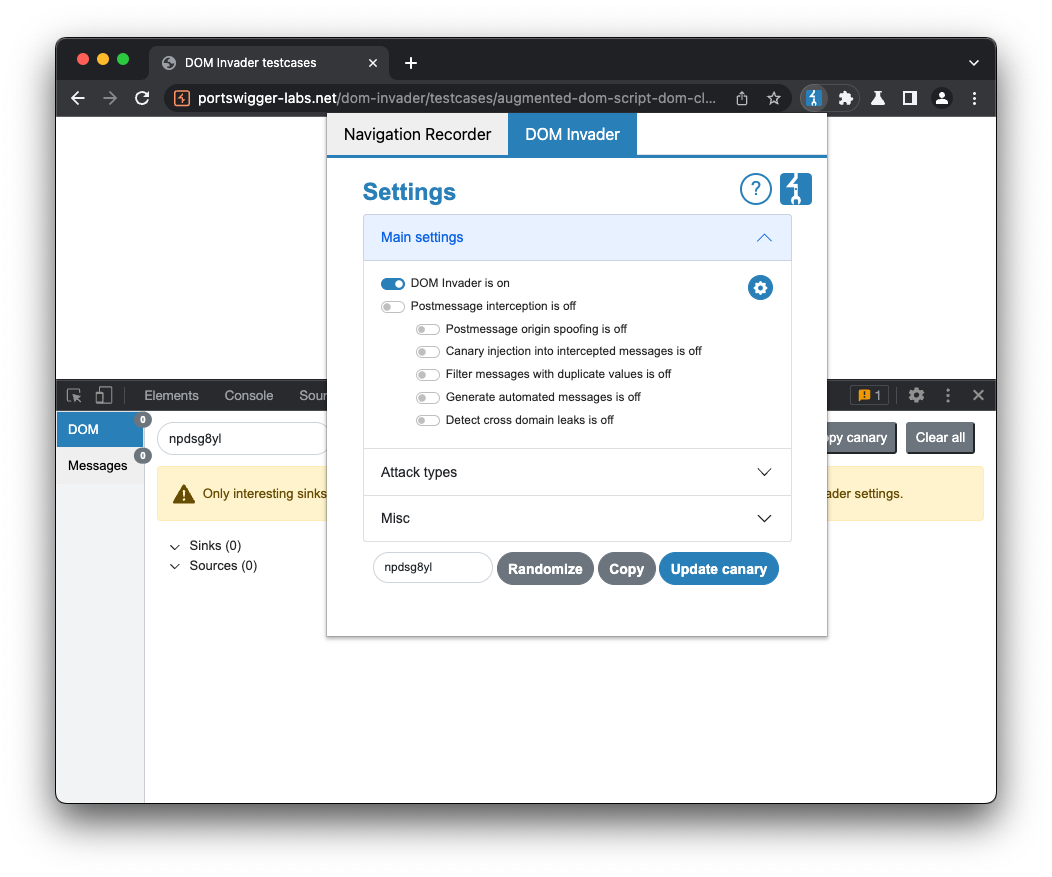1052x877 pixels.
Task: Open the DOM Invader help icon
Action: tap(755, 189)
